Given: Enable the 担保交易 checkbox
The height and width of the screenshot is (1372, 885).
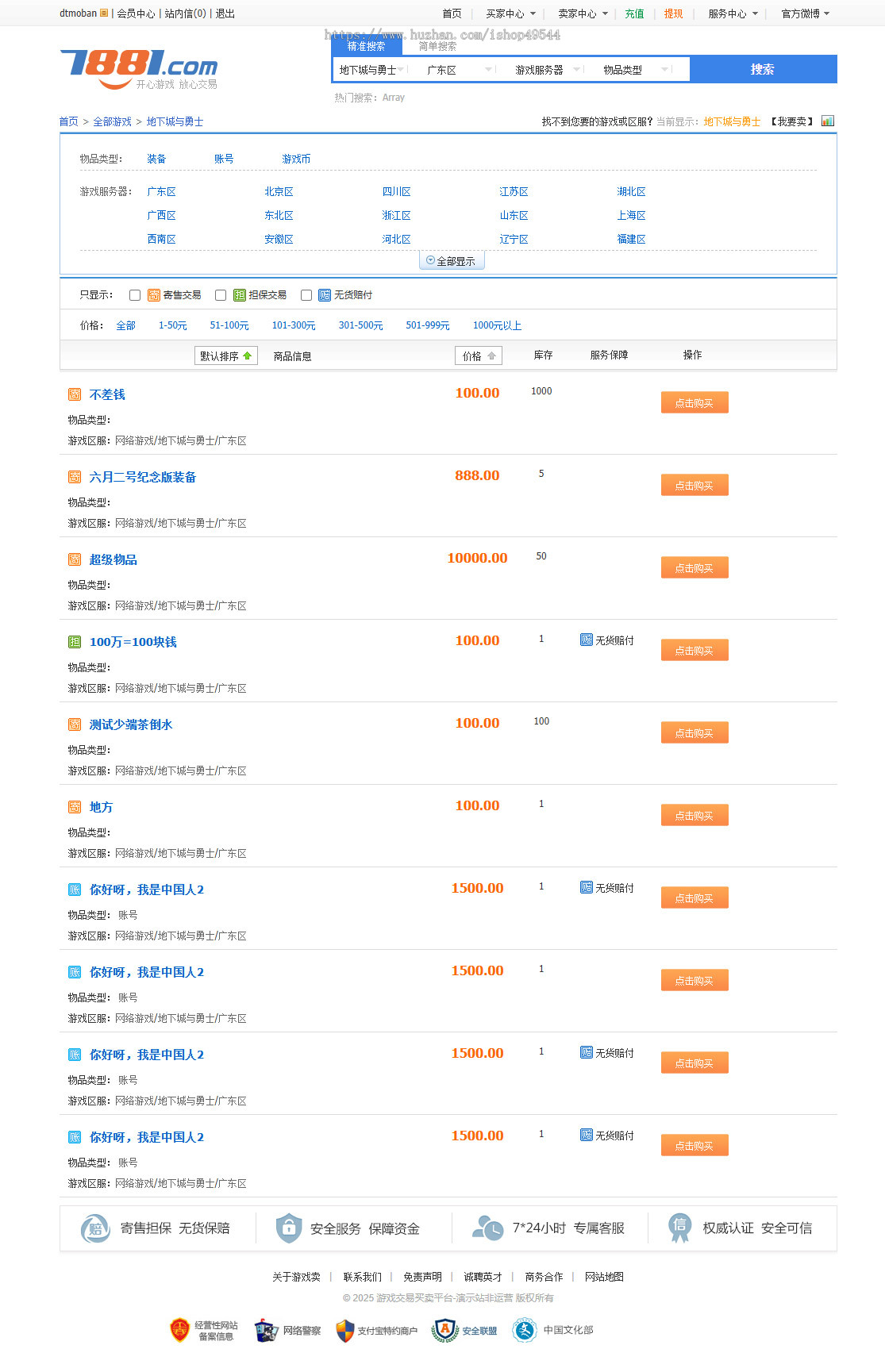Looking at the screenshot, I should tap(221, 295).
